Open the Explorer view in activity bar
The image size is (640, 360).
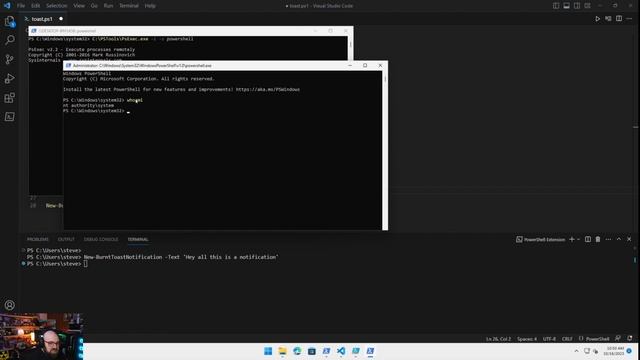coord(9,21)
